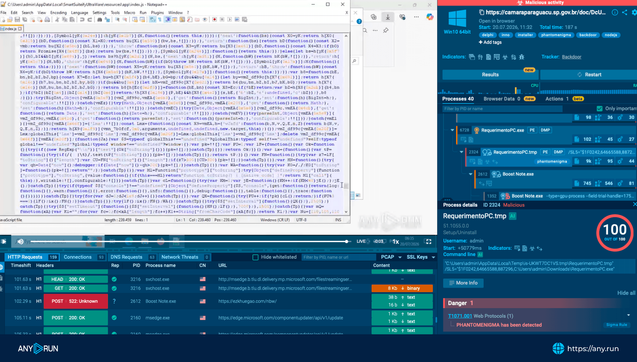Open the gear settings icon in the task header

(634, 13)
